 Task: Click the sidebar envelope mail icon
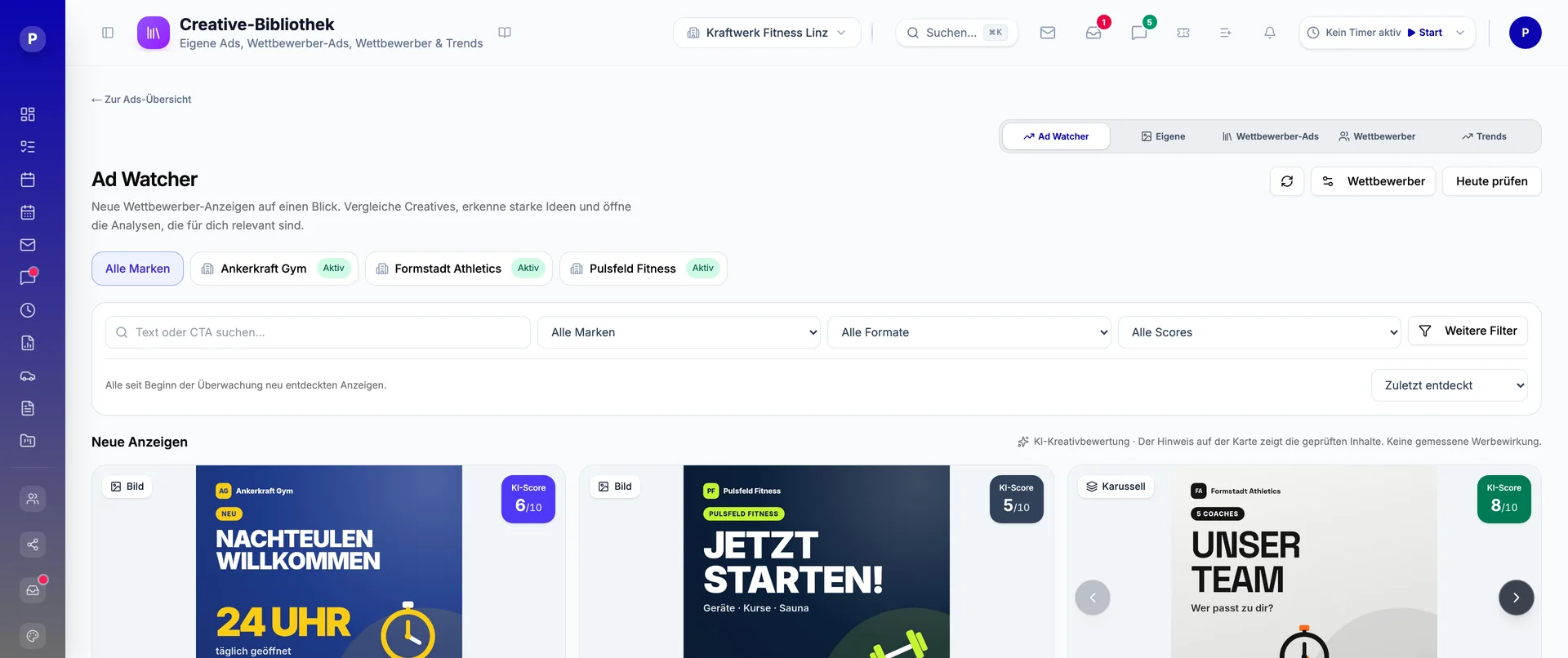point(28,245)
